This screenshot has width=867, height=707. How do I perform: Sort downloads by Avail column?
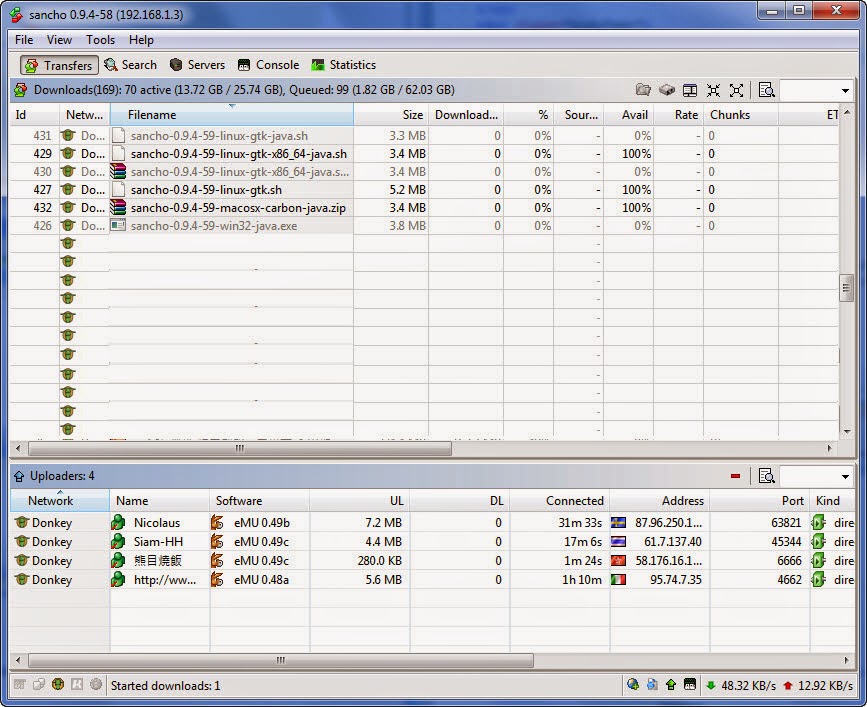pos(629,114)
